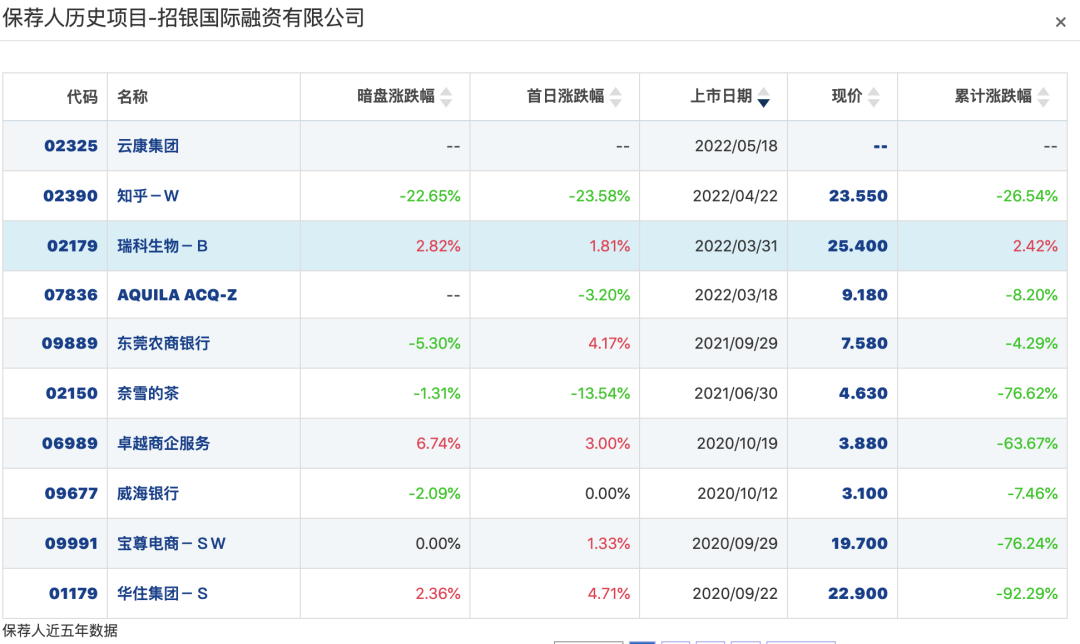Click 卓越商企服务 grey market change 6.74%
Screen dimensions: 1080x644
click(438, 443)
